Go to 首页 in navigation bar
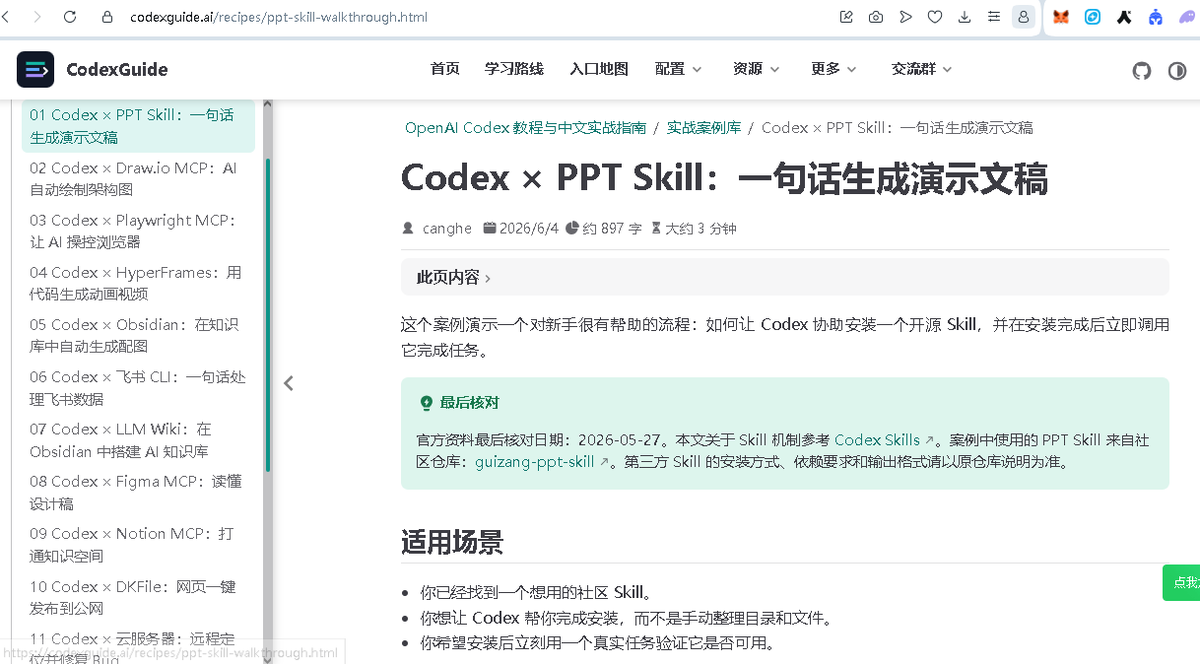This screenshot has height=664, width=1200. pos(445,69)
